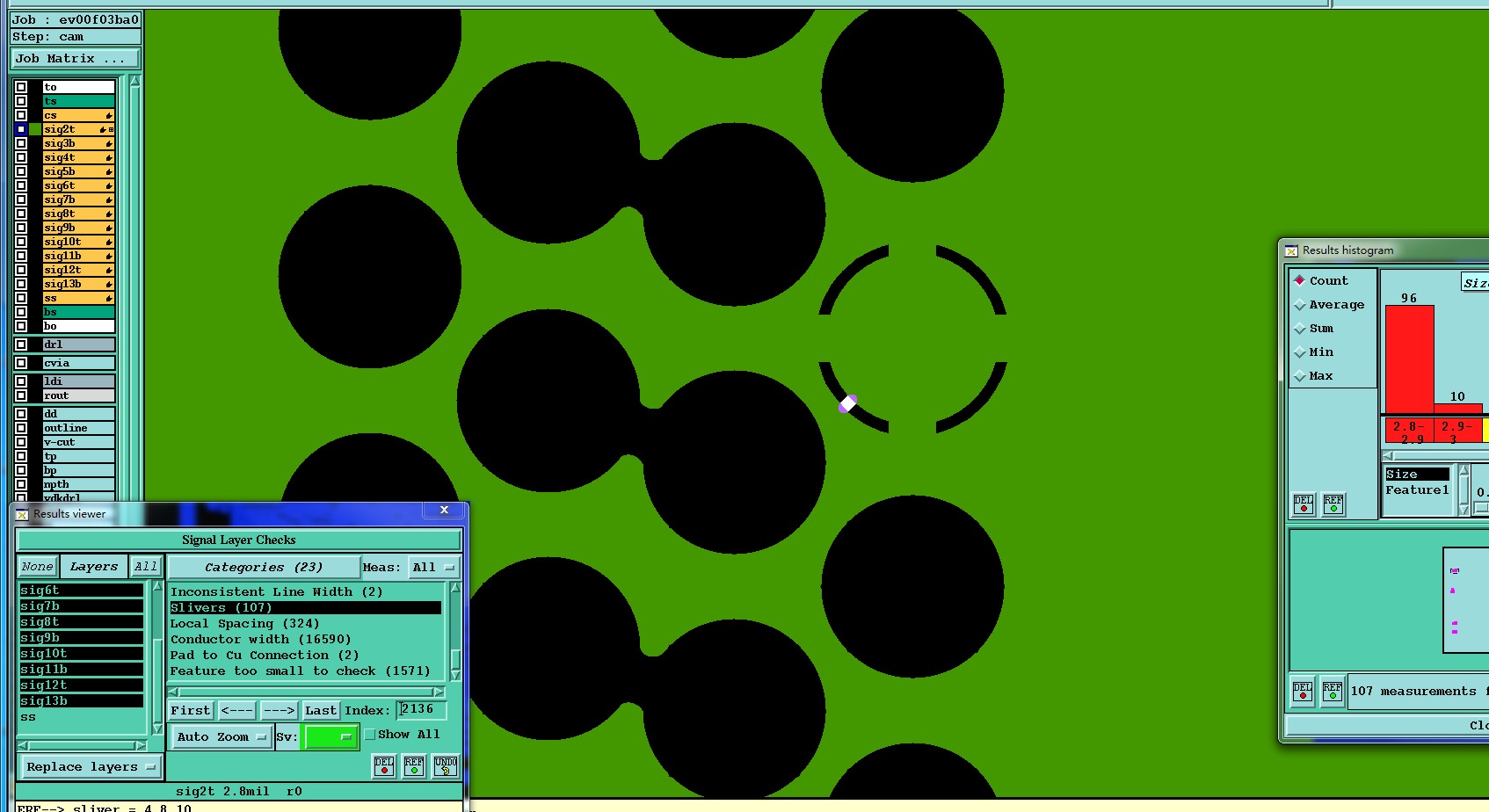Select Feature1 in histogram attribute list

[1417, 490]
